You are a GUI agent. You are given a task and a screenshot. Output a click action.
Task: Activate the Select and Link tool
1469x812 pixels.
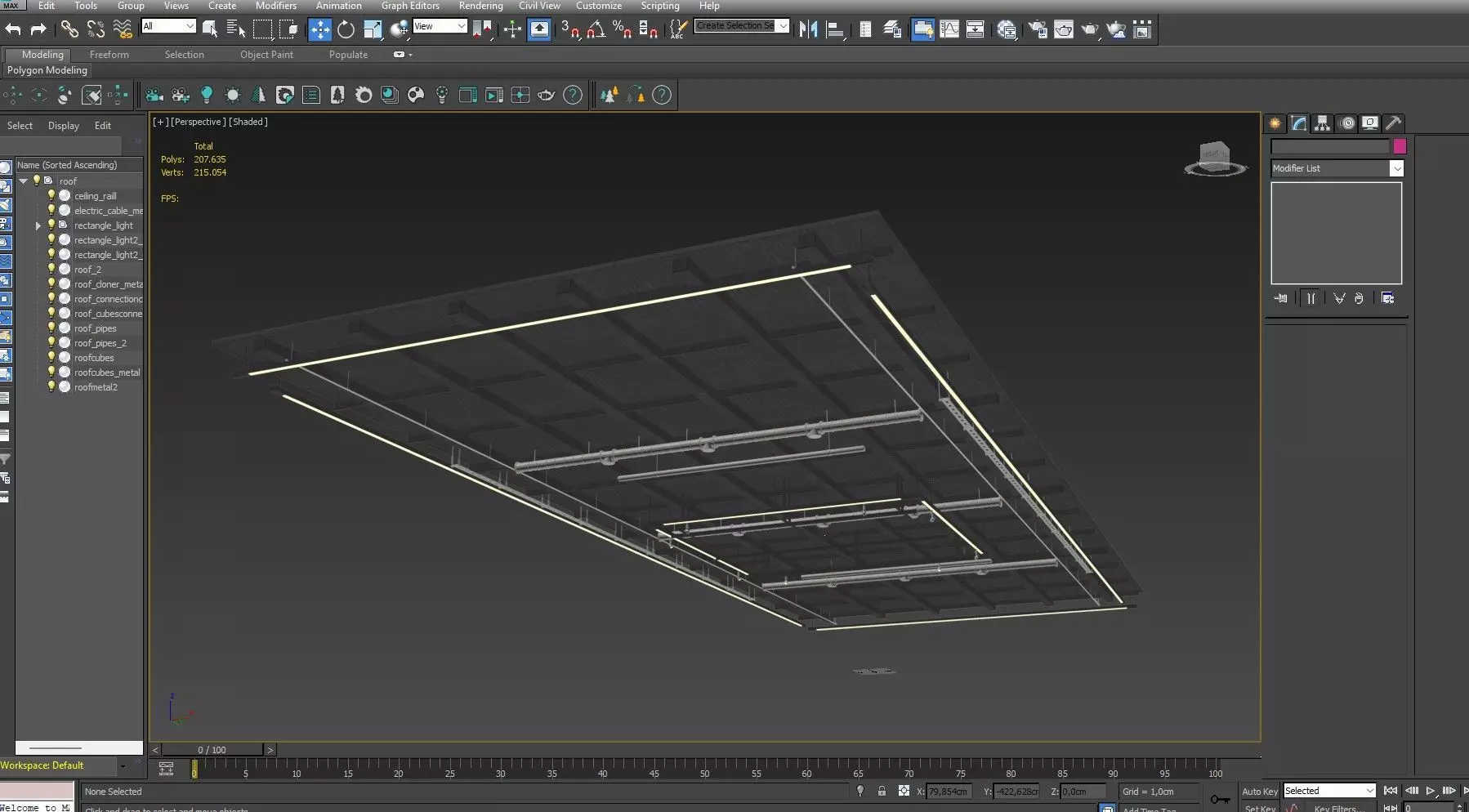tap(69, 29)
